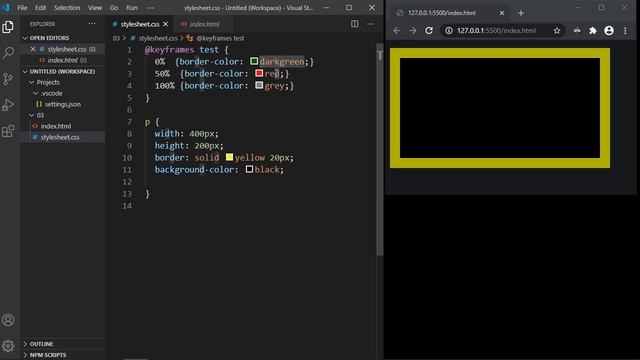
Task: Open the Selection menu
Action: point(67,8)
